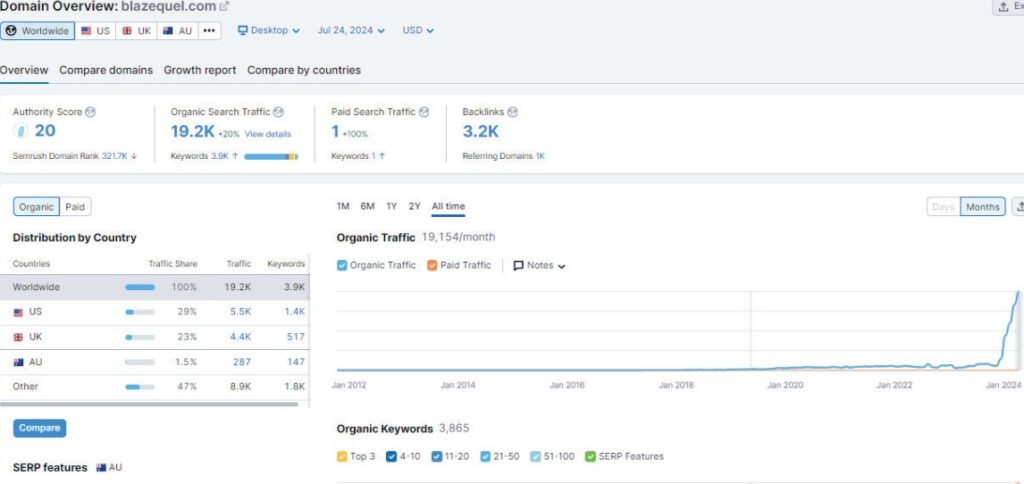The image size is (1024, 484).
Task: Toggle the SERP Features checkbox
Action: pyautogui.click(x=590, y=457)
